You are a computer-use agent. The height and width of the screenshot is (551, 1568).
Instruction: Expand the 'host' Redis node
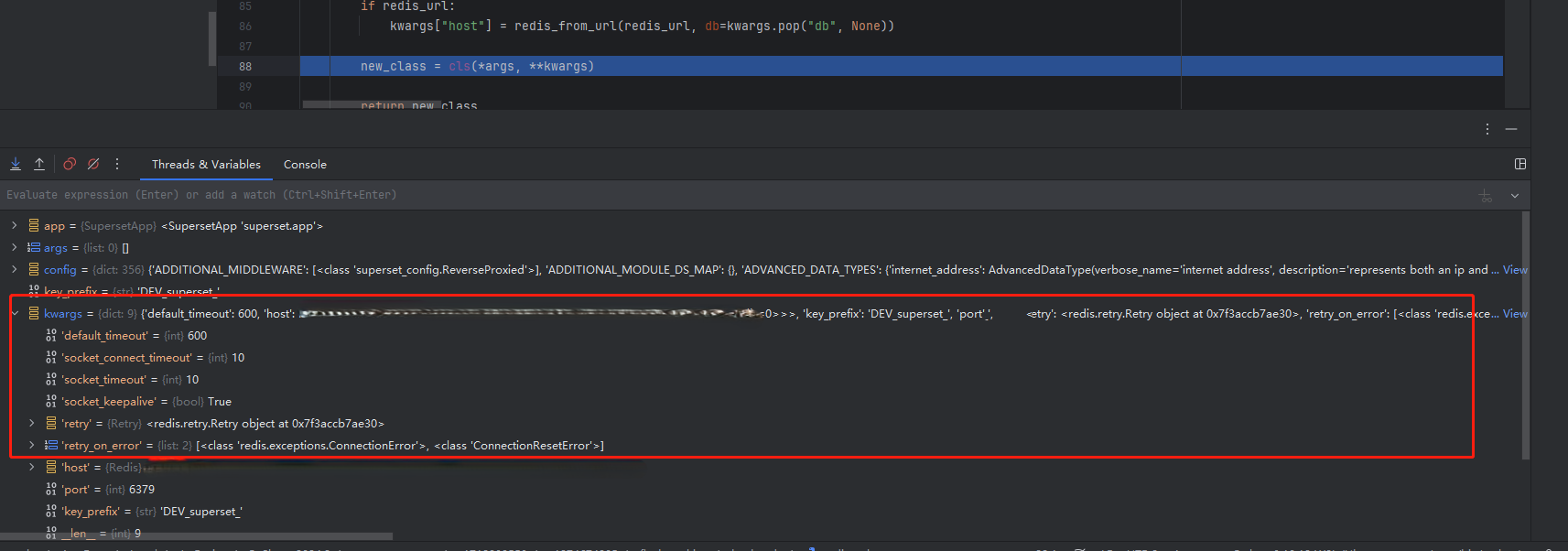click(x=31, y=467)
